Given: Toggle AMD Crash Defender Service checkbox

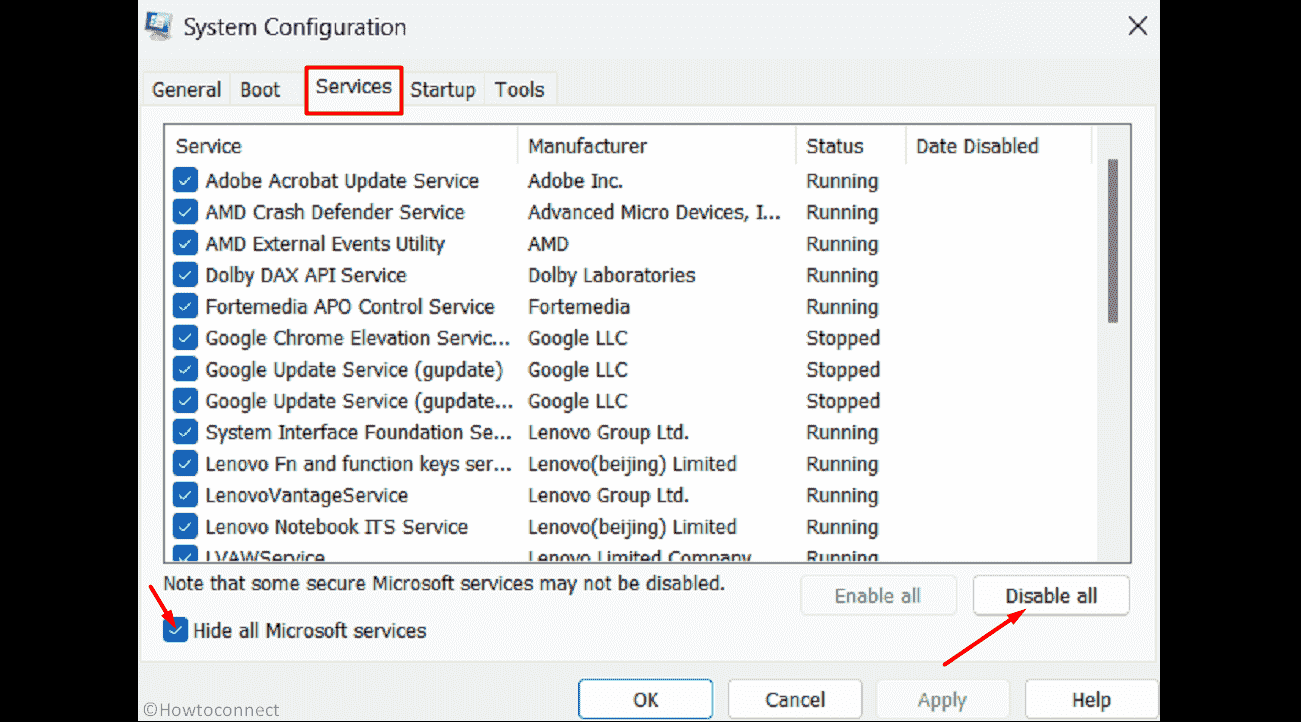Looking at the screenshot, I should click(185, 212).
